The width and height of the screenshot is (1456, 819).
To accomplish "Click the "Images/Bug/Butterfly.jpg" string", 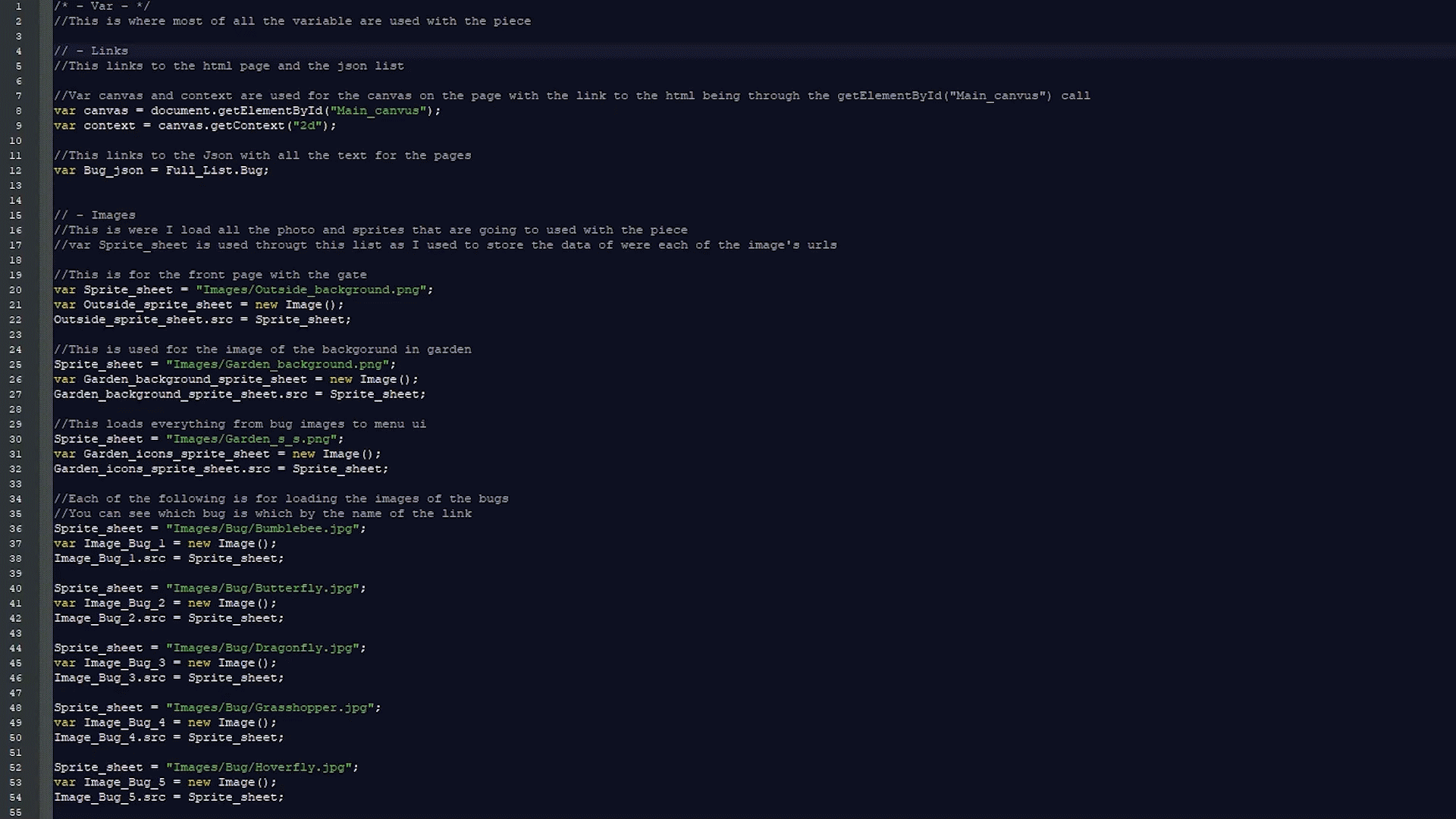I will tap(262, 588).
